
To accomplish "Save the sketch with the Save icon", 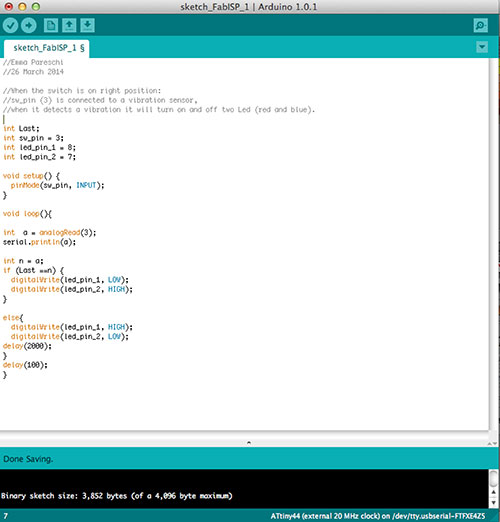I will pos(87,25).
